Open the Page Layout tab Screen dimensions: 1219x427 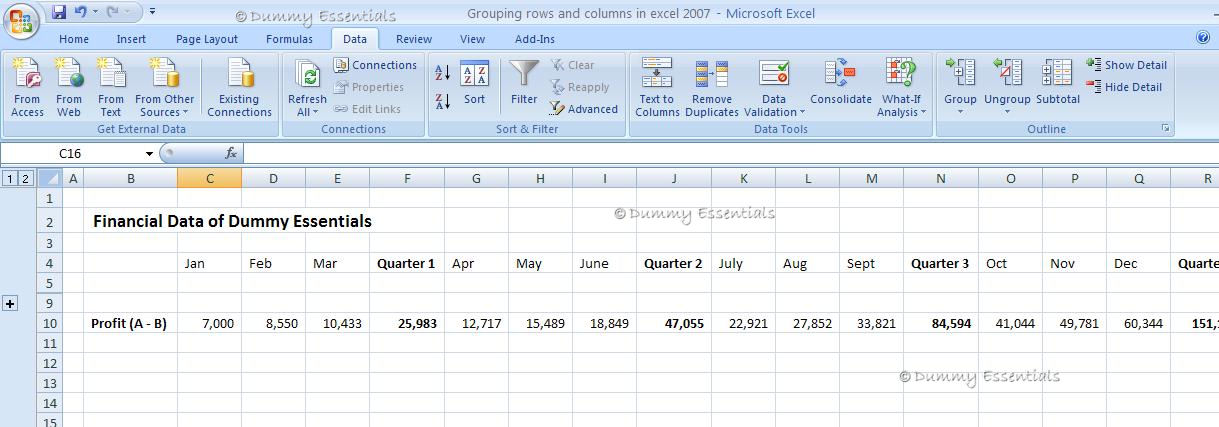click(x=207, y=39)
